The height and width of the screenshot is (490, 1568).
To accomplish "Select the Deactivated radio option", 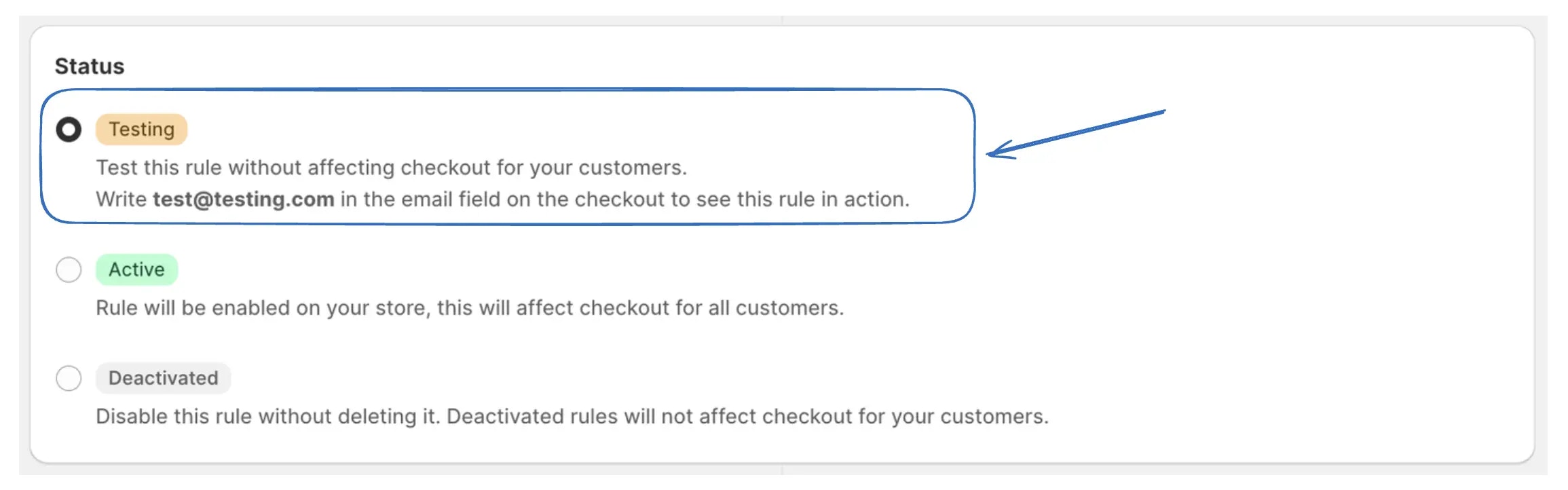I will click(x=69, y=378).
